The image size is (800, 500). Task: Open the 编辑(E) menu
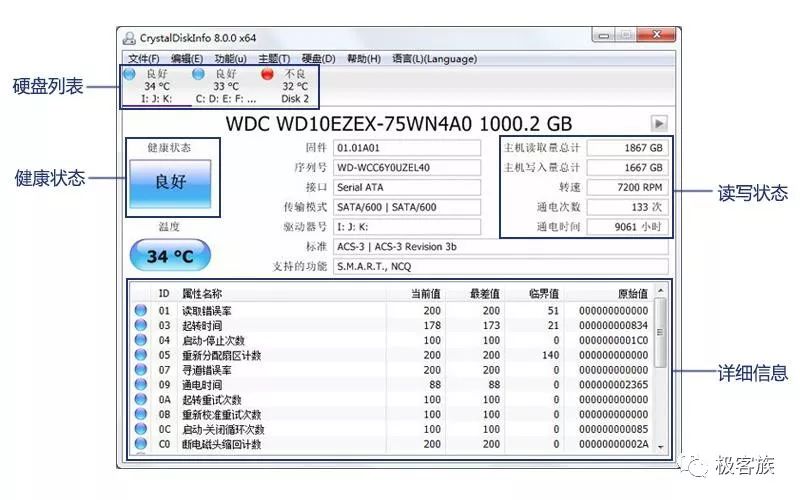(187, 59)
